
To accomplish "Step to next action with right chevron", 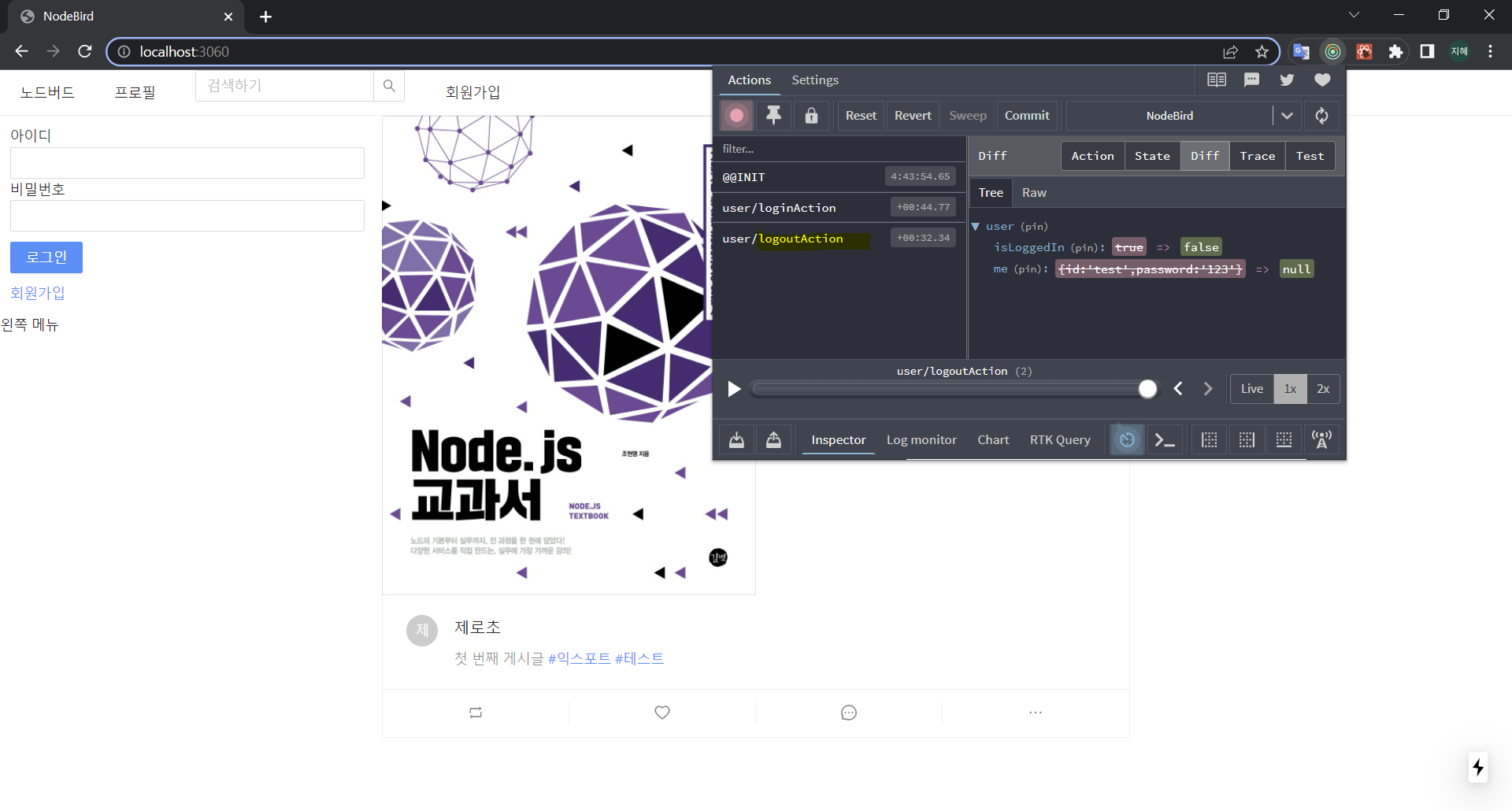I will click(x=1208, y=389).
